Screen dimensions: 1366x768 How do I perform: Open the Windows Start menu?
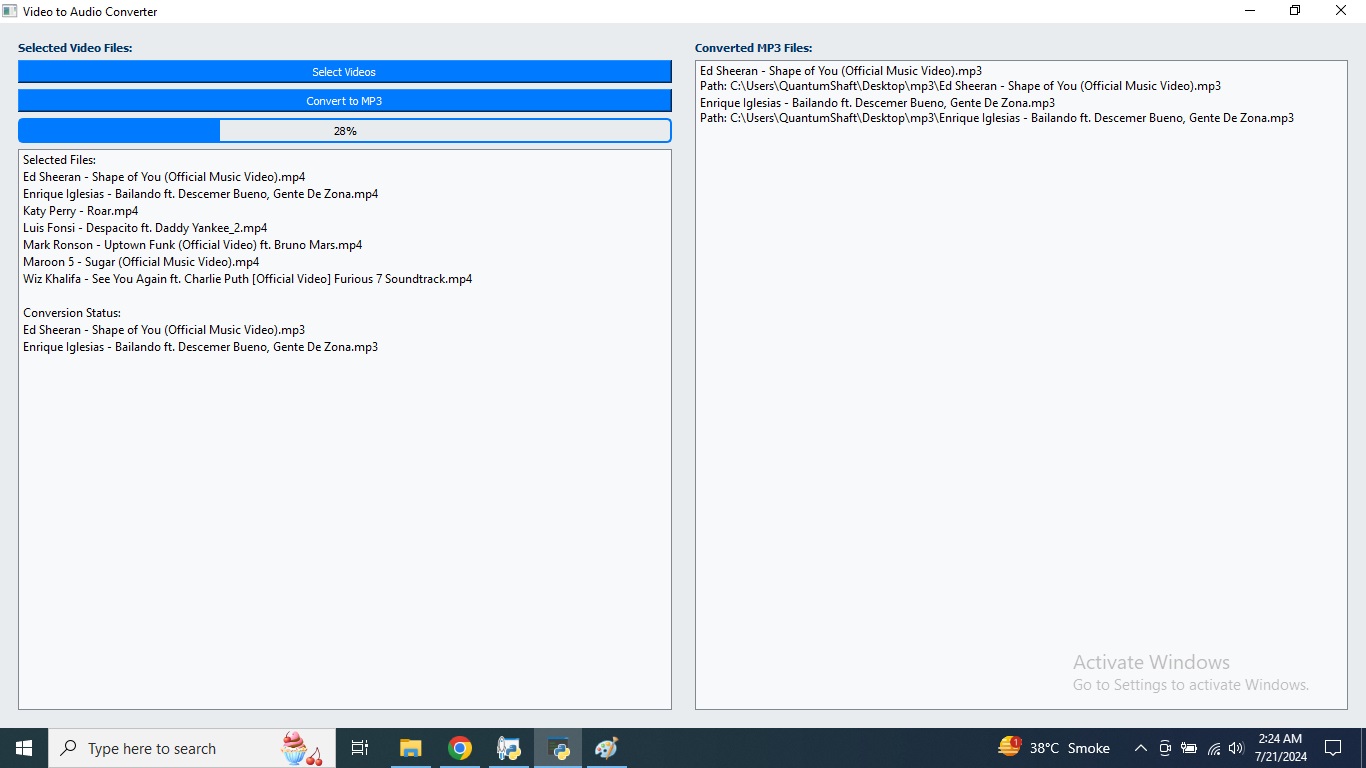[x=24, y=748]
